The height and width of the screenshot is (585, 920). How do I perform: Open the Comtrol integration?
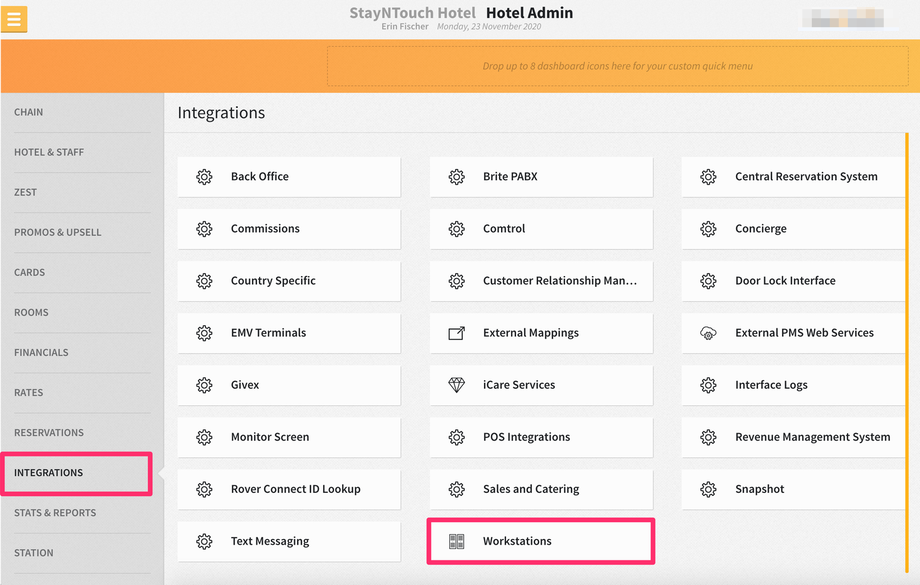(x=542, y=229)
